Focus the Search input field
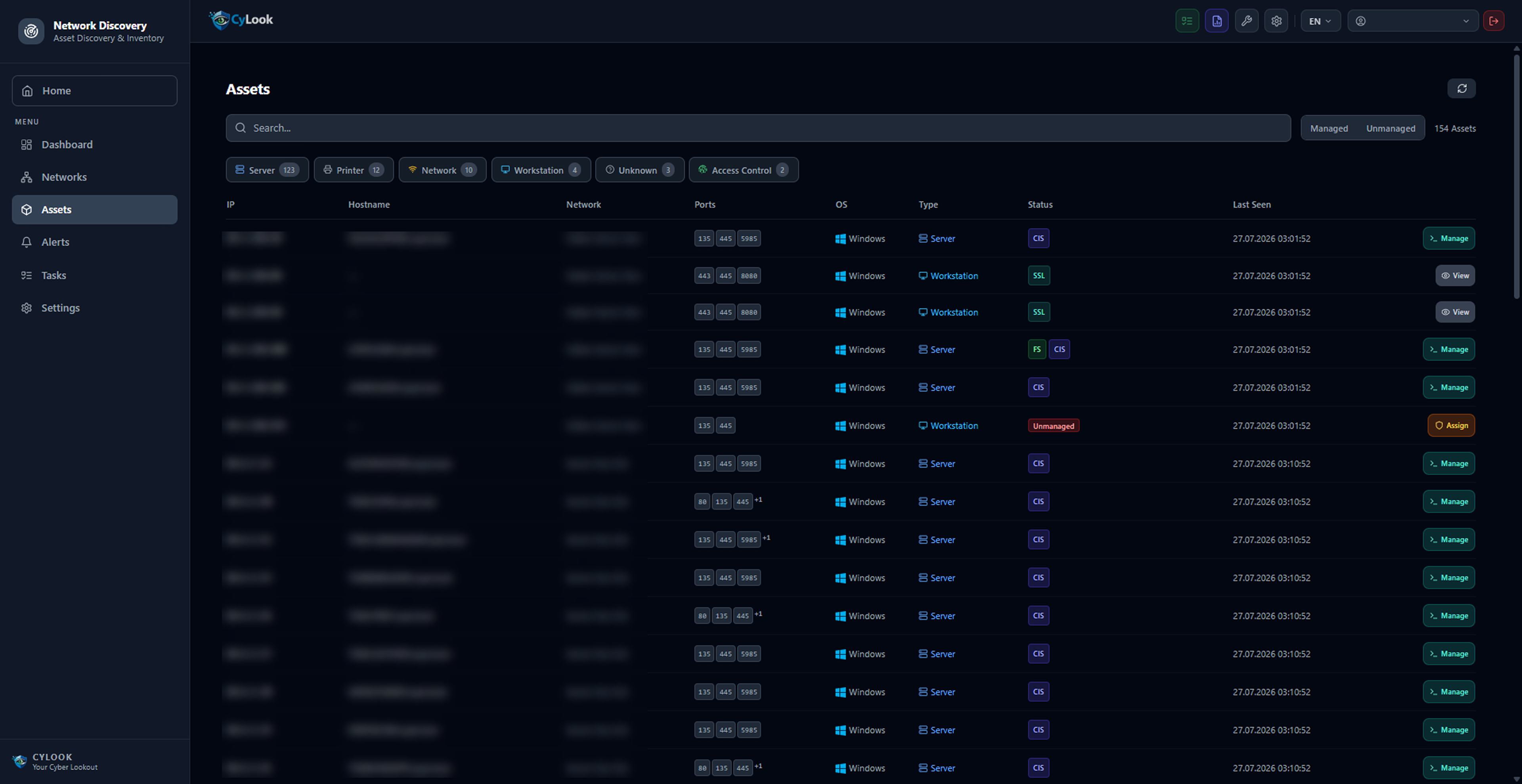This screenshot has width=1522, height=784. pyautogui.click(x=758, y=128)
